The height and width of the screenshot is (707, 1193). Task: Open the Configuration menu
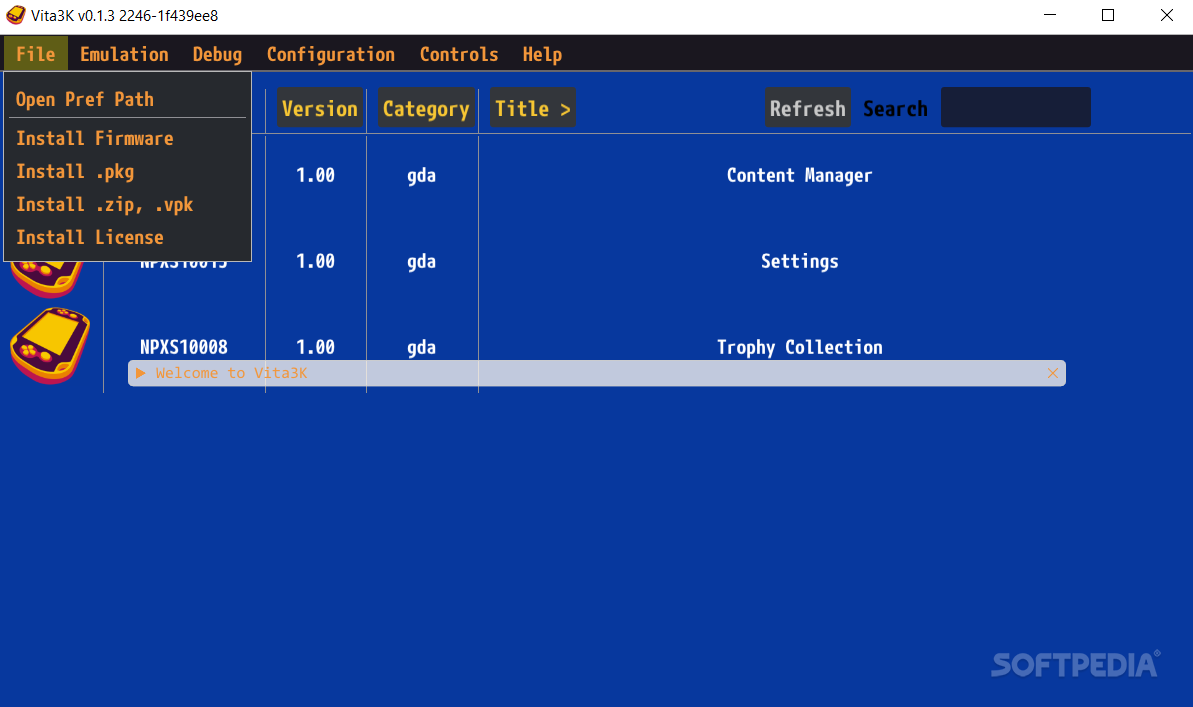(x=330, y=54)
